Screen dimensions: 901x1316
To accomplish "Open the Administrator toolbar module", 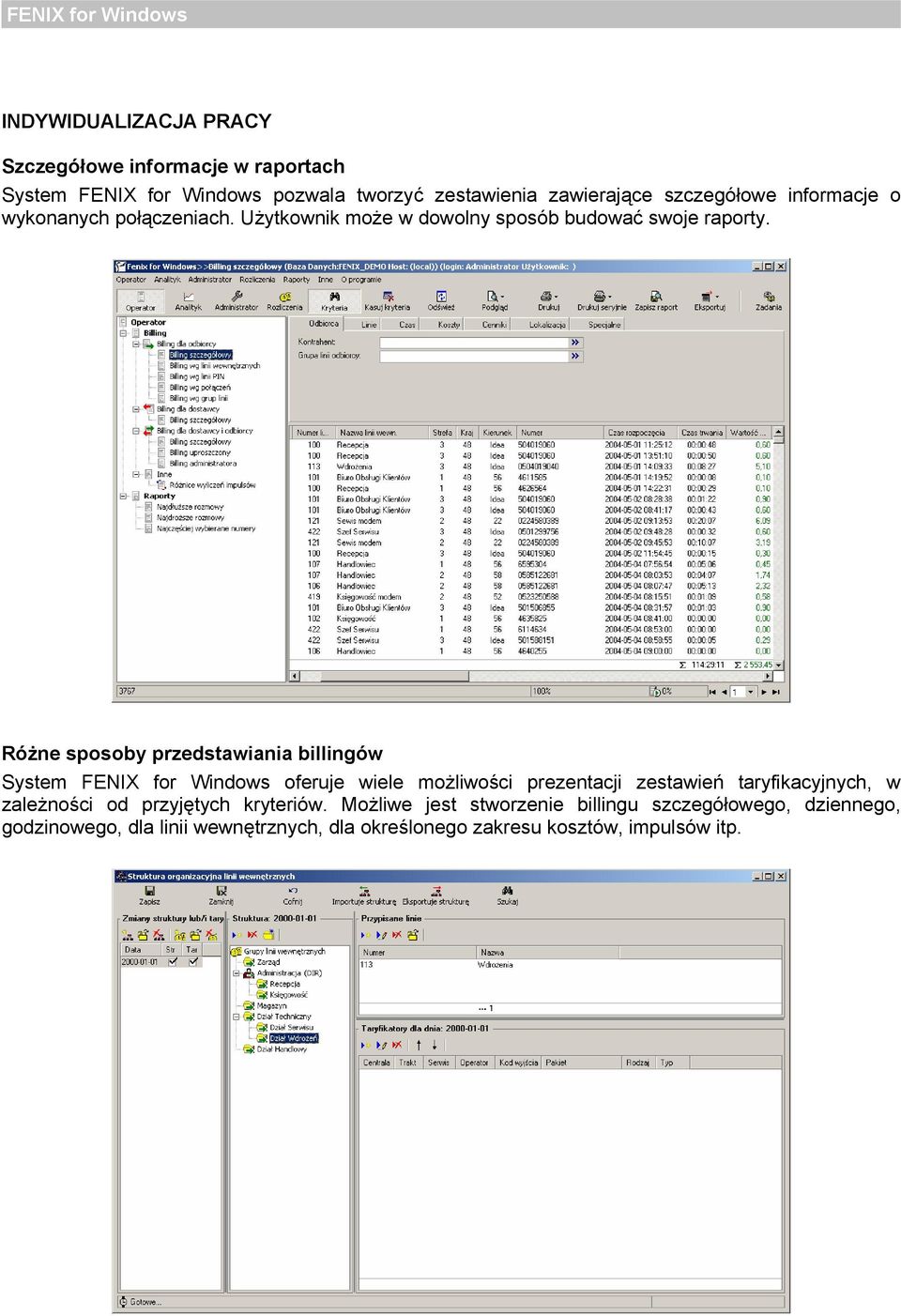I will pyautogui.click(x=237, y=301).
